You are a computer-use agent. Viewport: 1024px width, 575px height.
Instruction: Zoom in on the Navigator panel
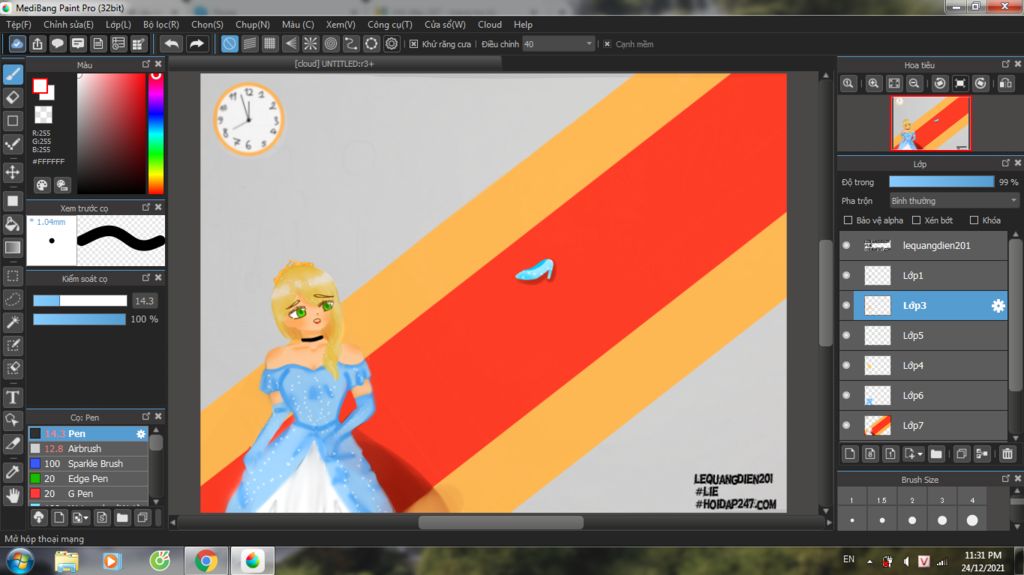coord(873,83)
